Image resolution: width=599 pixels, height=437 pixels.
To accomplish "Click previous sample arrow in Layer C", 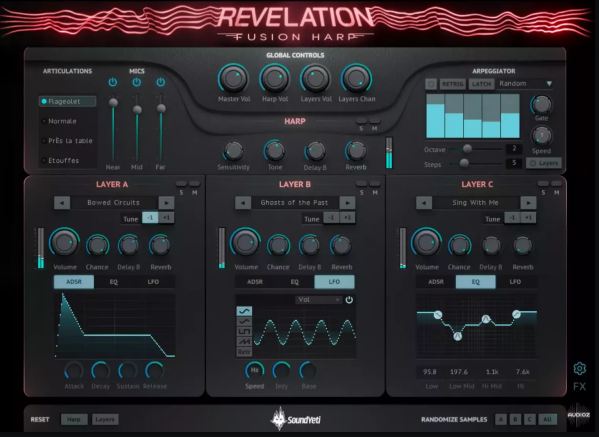I will 424,203.
